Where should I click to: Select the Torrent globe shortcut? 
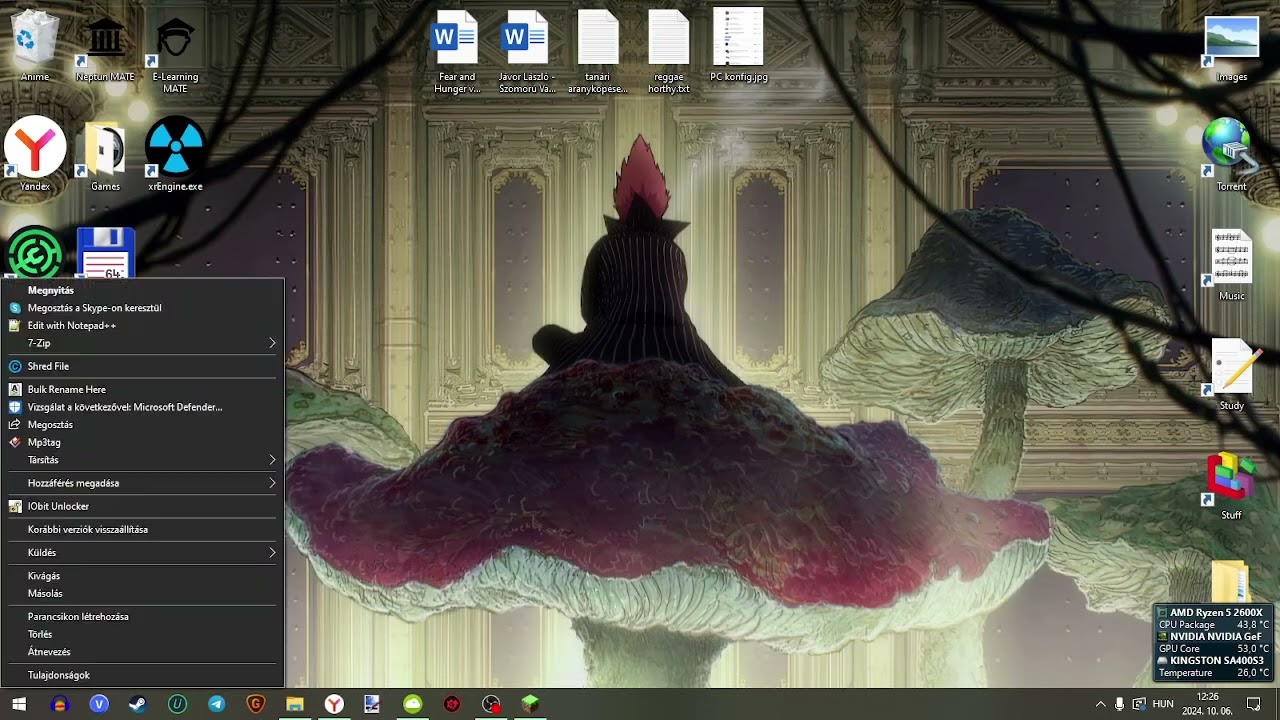[1231, 155]
